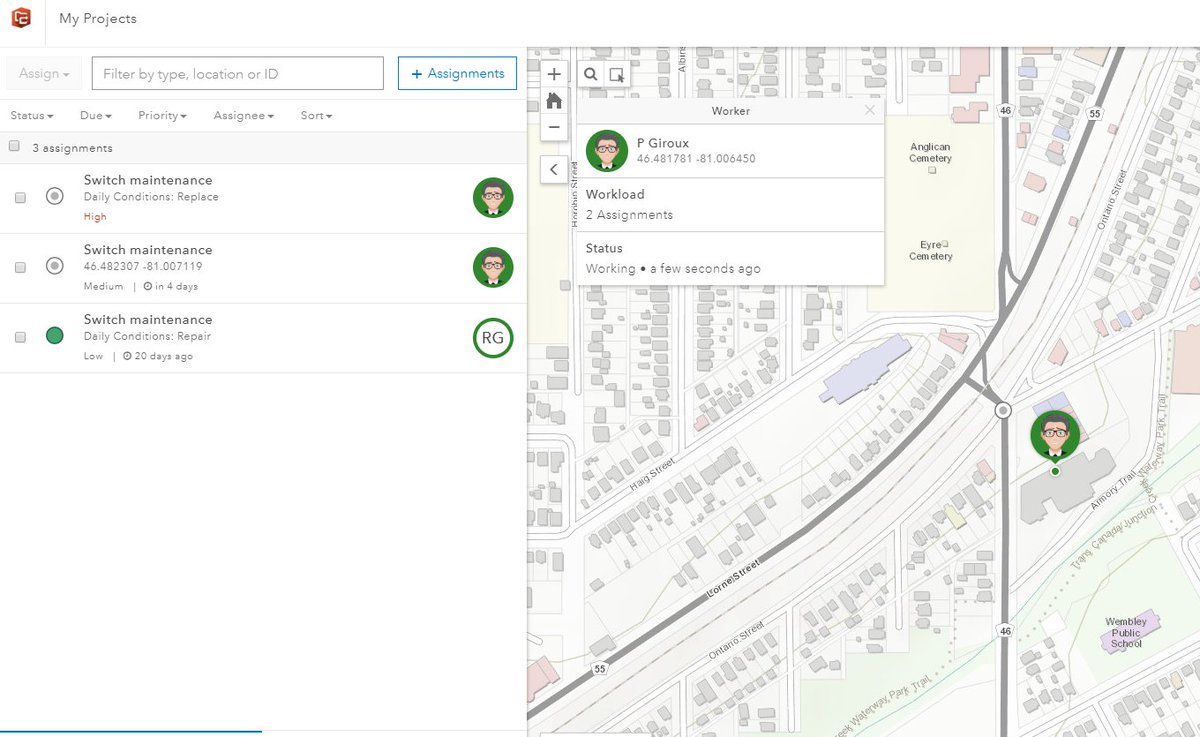Check the select-all checkbox above the assignments list
The height and width of the screenshot is (737, 1200).
(15, 145)
